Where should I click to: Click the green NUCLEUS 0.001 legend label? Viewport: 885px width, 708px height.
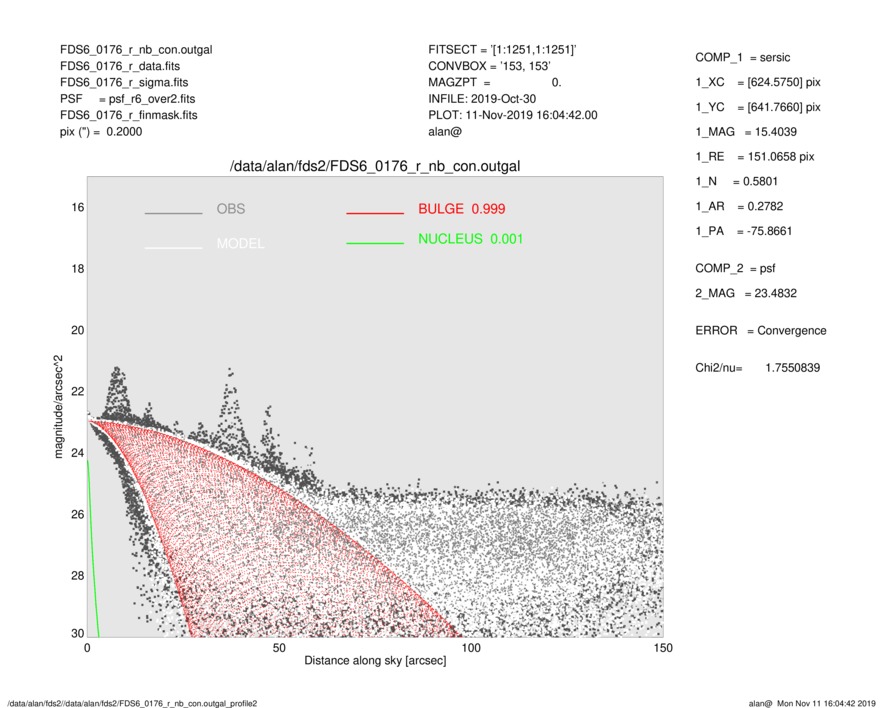[471, 239]
